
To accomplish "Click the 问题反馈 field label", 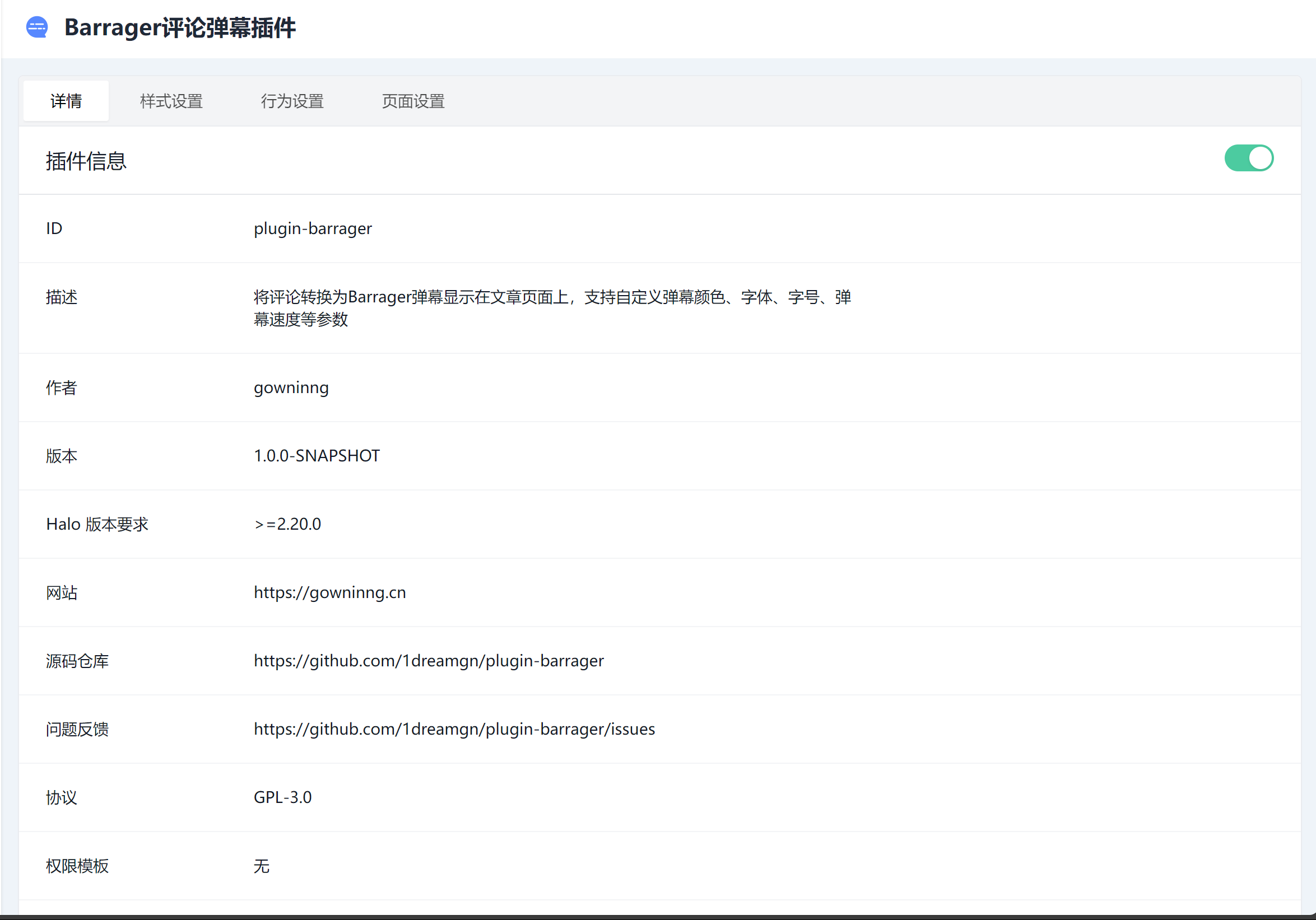I will pos(77,728).
